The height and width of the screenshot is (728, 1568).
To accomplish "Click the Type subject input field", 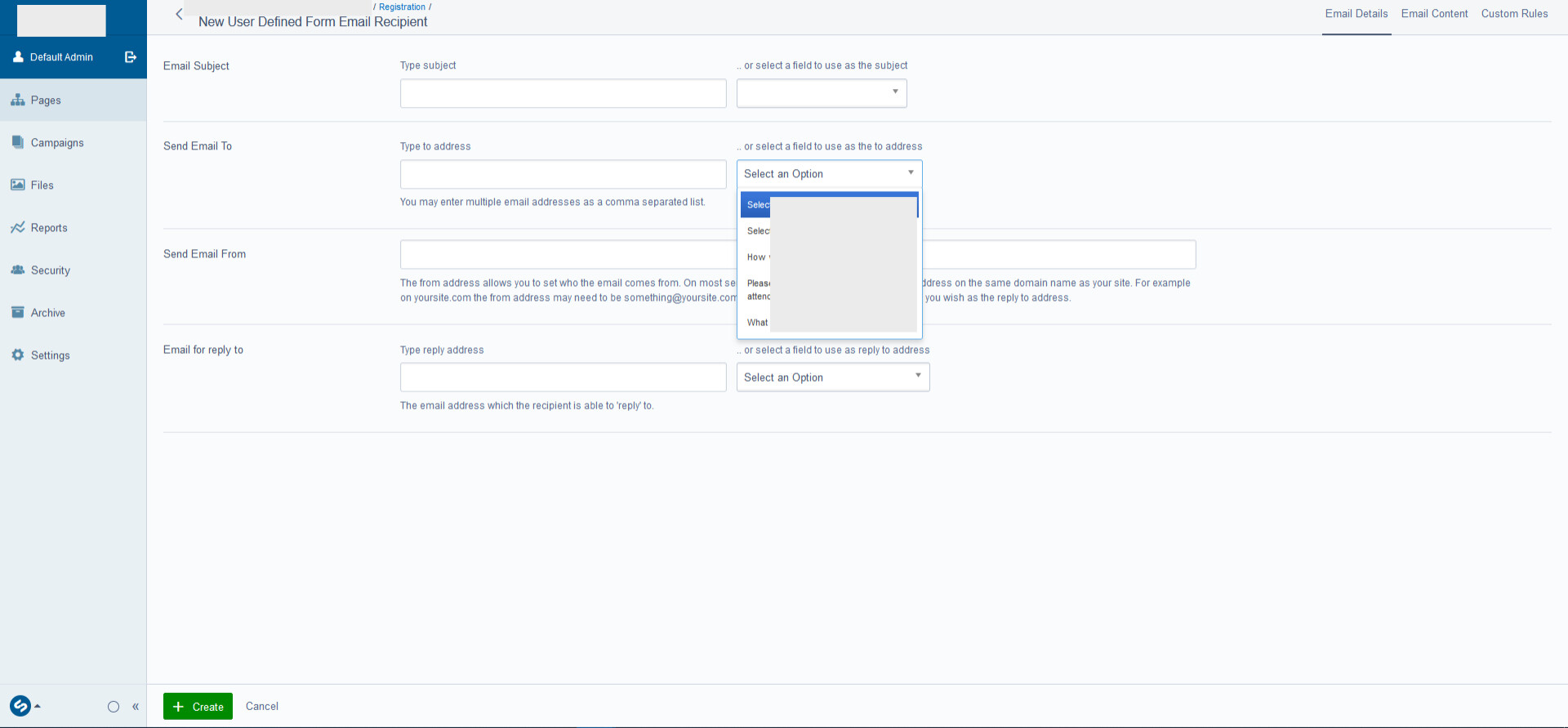I will pos(563,93).
